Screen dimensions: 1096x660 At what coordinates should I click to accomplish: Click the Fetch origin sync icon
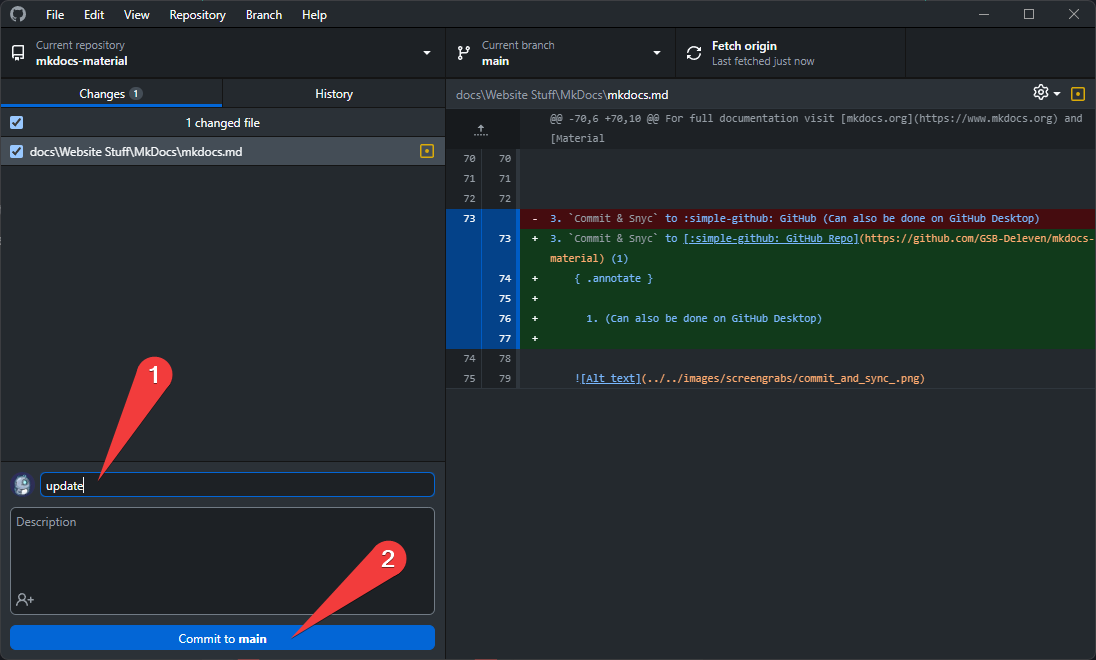click(693, 53)
